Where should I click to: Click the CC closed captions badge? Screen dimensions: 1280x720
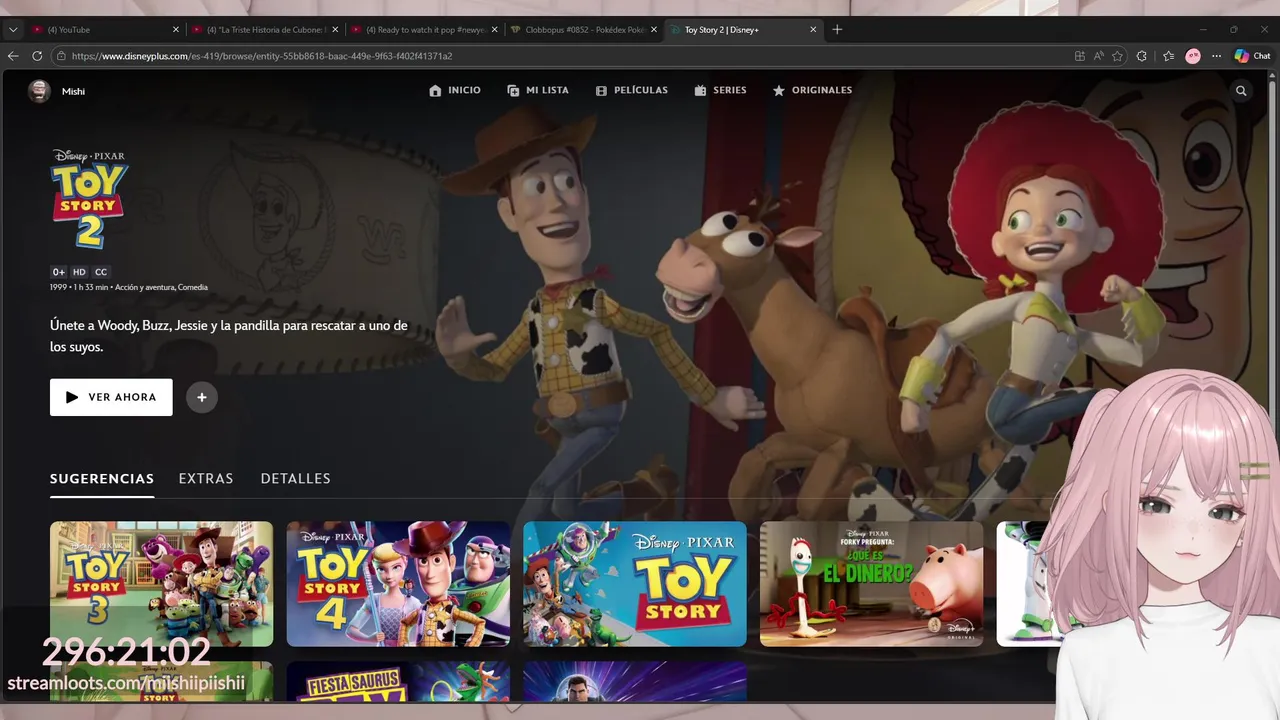[101, 272]
